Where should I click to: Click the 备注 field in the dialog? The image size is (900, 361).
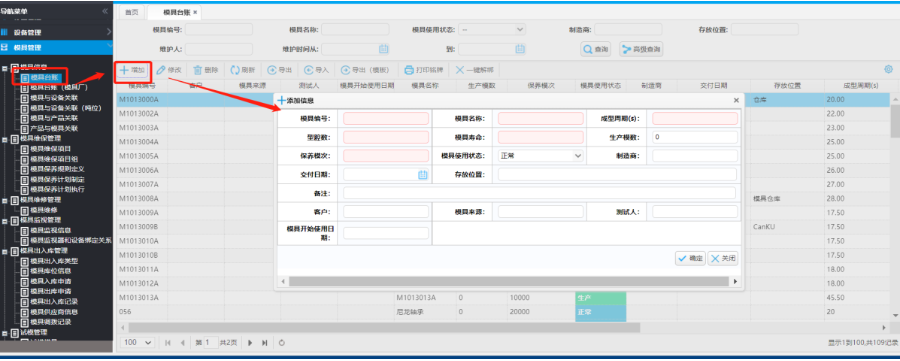539,193
